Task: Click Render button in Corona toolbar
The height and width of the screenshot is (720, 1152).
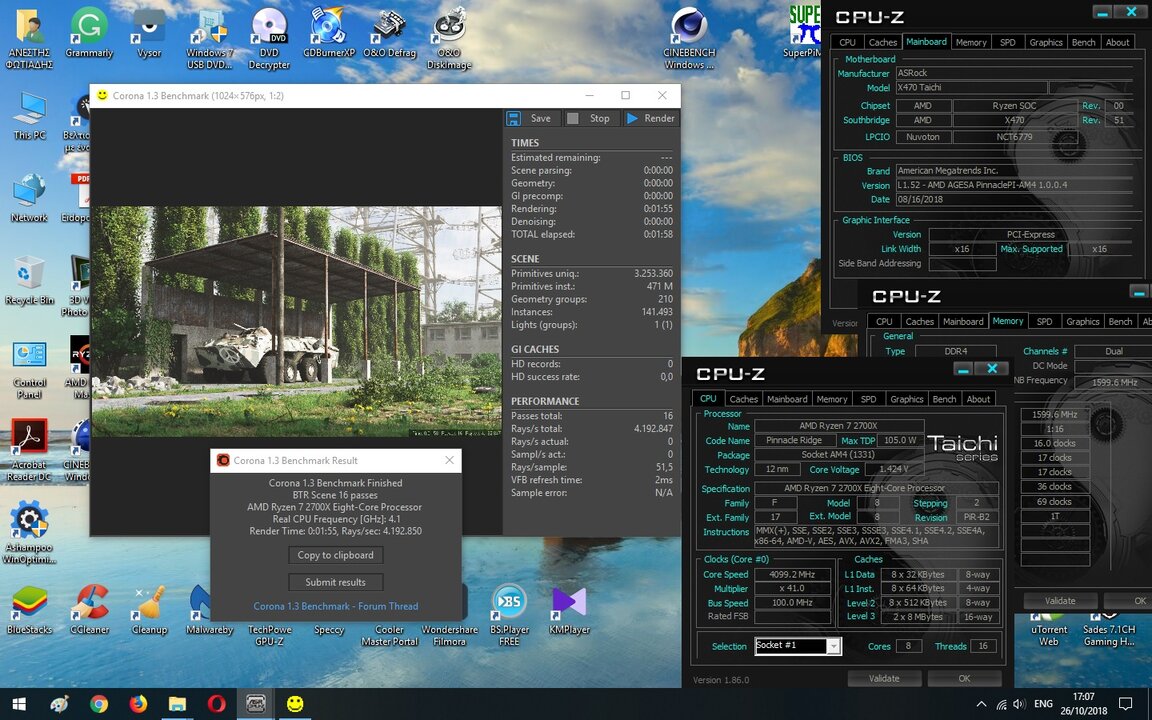Action: [x=650, y=118]
